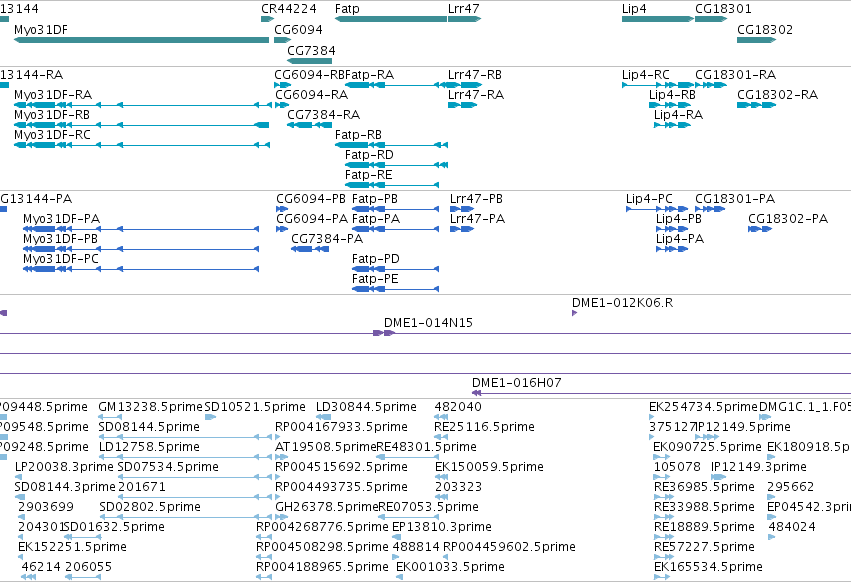Select the DME1-016H07 clone label
The image size is (851, 582).
click(517, 383)
